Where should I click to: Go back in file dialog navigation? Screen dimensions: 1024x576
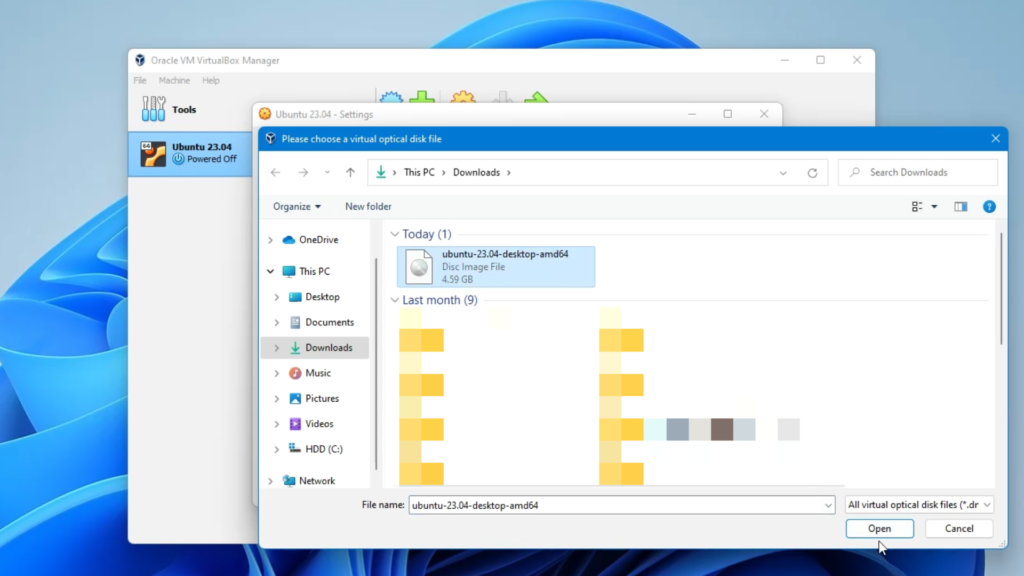pyautogui.click(x=276, y=172)
